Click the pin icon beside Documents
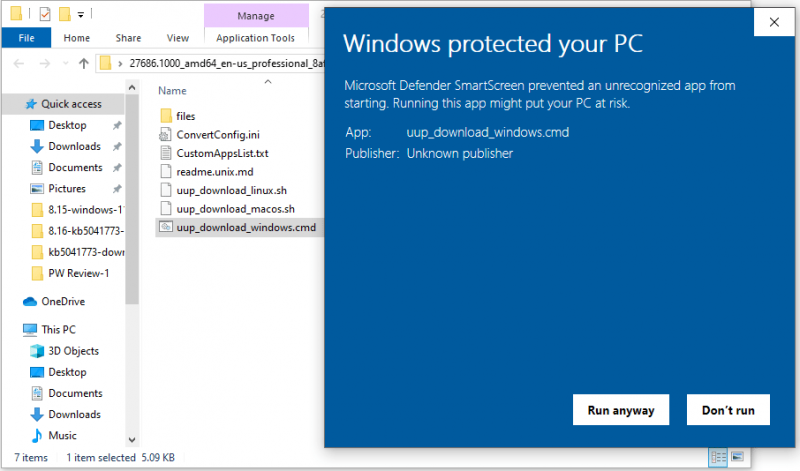Viewport: 800px width, 471px height. [x=117, y=167]
